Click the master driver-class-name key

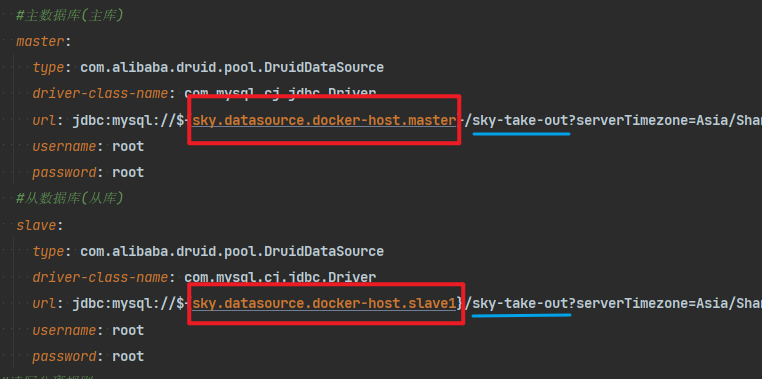tap(100, 94)
